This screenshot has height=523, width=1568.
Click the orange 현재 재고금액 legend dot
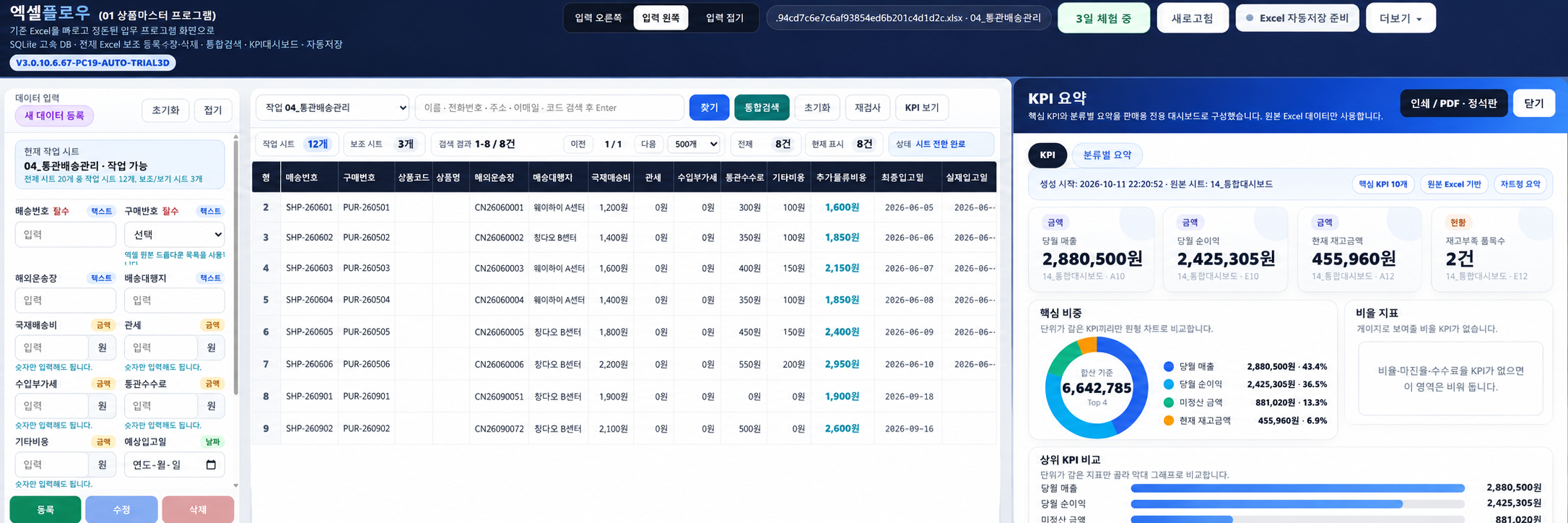point(1169,420)
